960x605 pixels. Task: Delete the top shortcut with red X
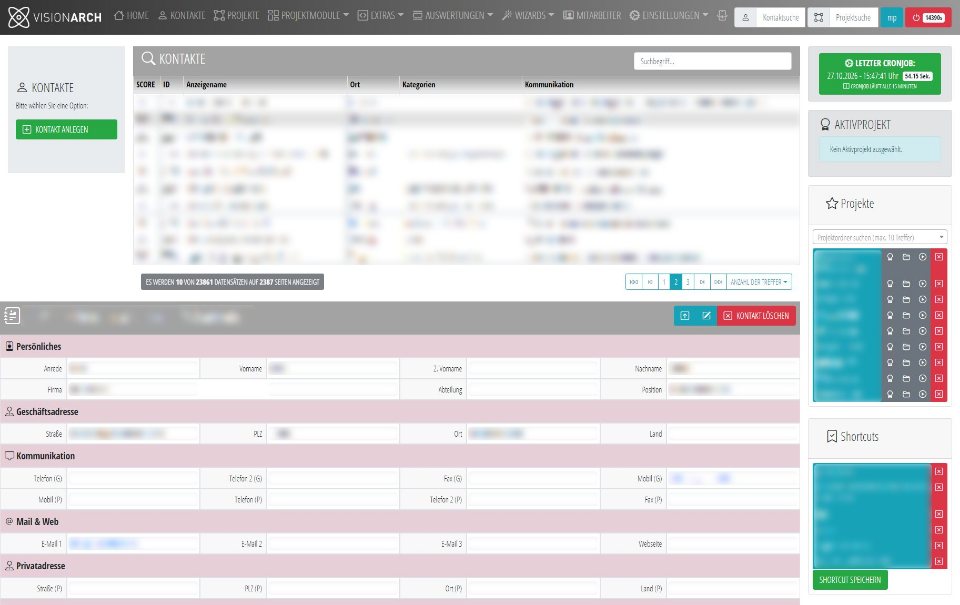click(939, 472)
